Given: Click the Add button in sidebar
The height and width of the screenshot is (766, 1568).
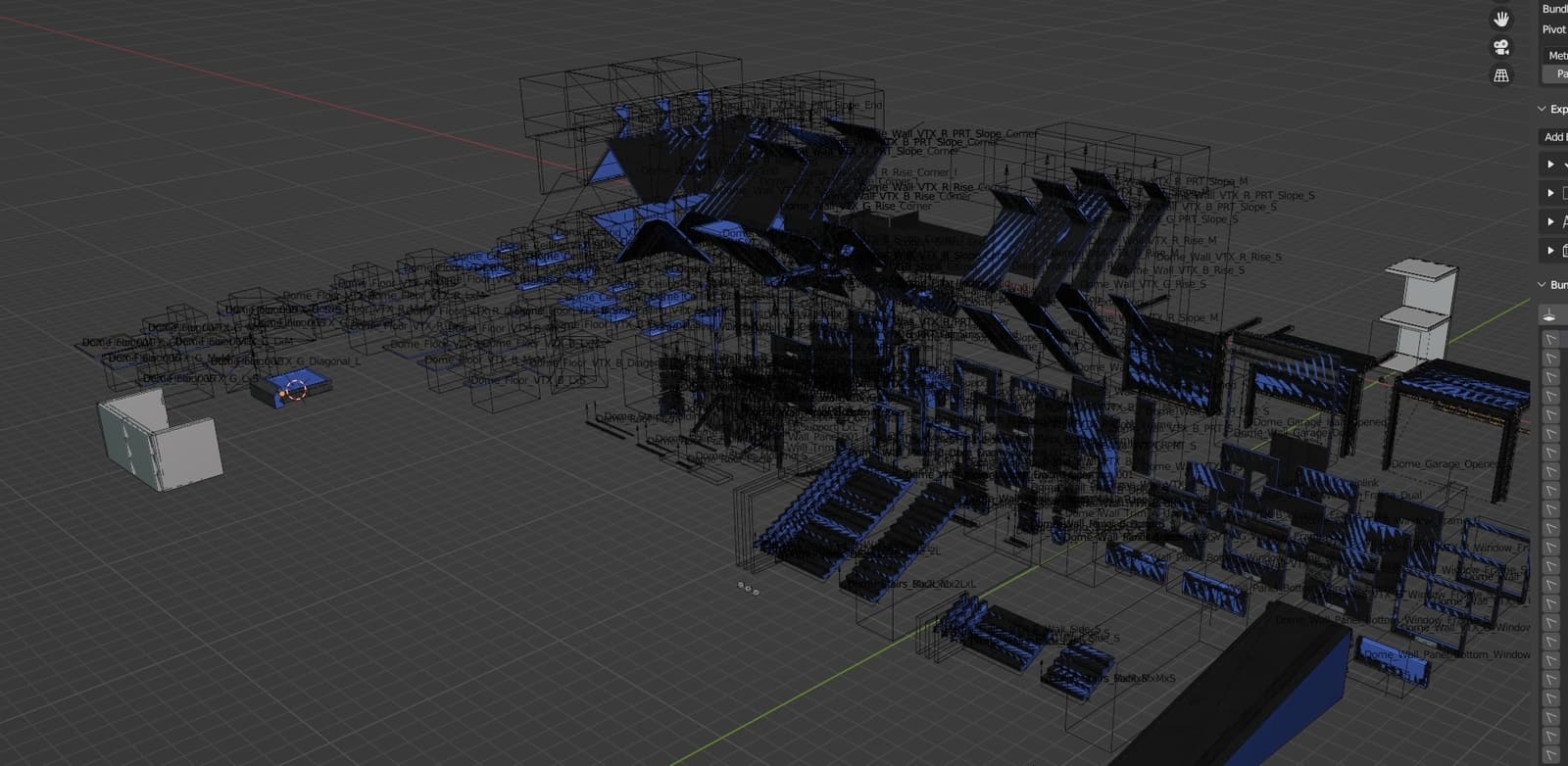Looking at the screenshot, I should tap(1554, 137).
